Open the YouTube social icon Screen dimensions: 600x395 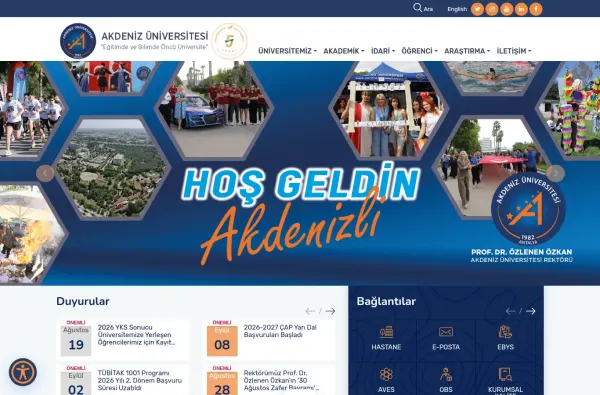pyautogui.click(x=507, y=9)
